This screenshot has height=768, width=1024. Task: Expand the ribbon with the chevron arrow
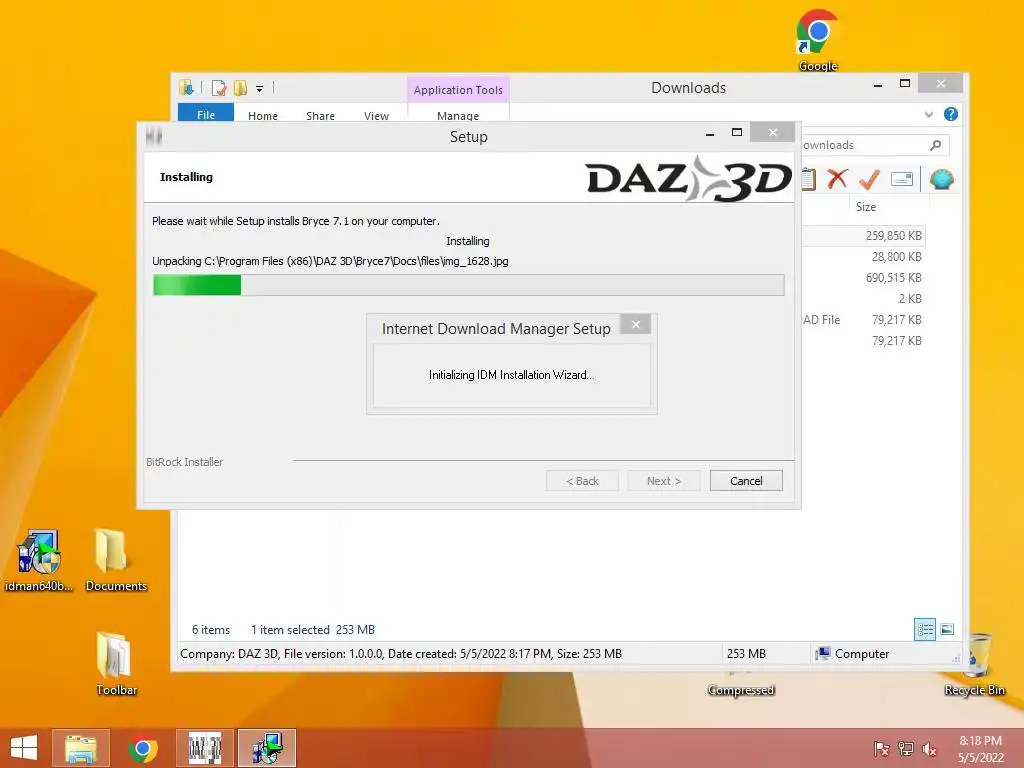929,114
